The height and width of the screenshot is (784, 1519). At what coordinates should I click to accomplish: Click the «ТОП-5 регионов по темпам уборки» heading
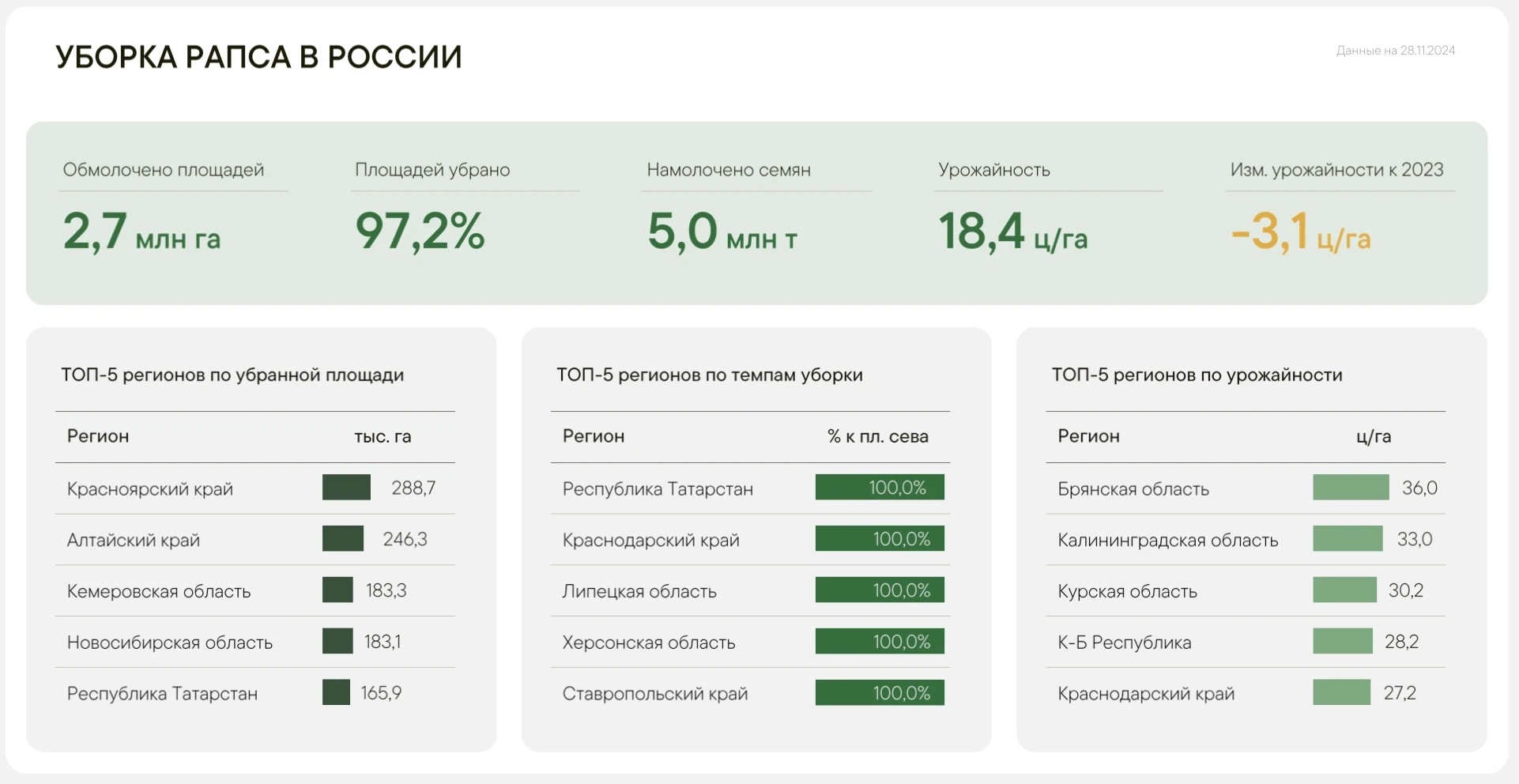pyautogui.click(x=709, y=375)
